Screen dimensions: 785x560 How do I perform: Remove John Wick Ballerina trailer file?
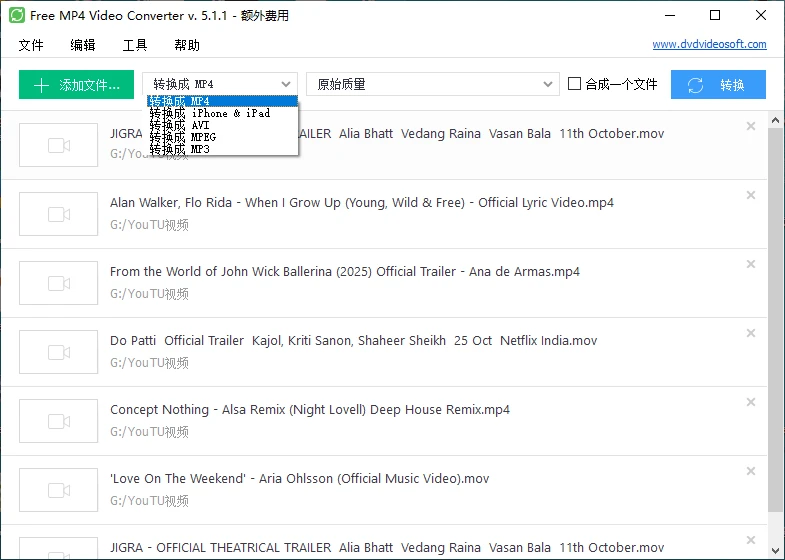tap(751, 264)
